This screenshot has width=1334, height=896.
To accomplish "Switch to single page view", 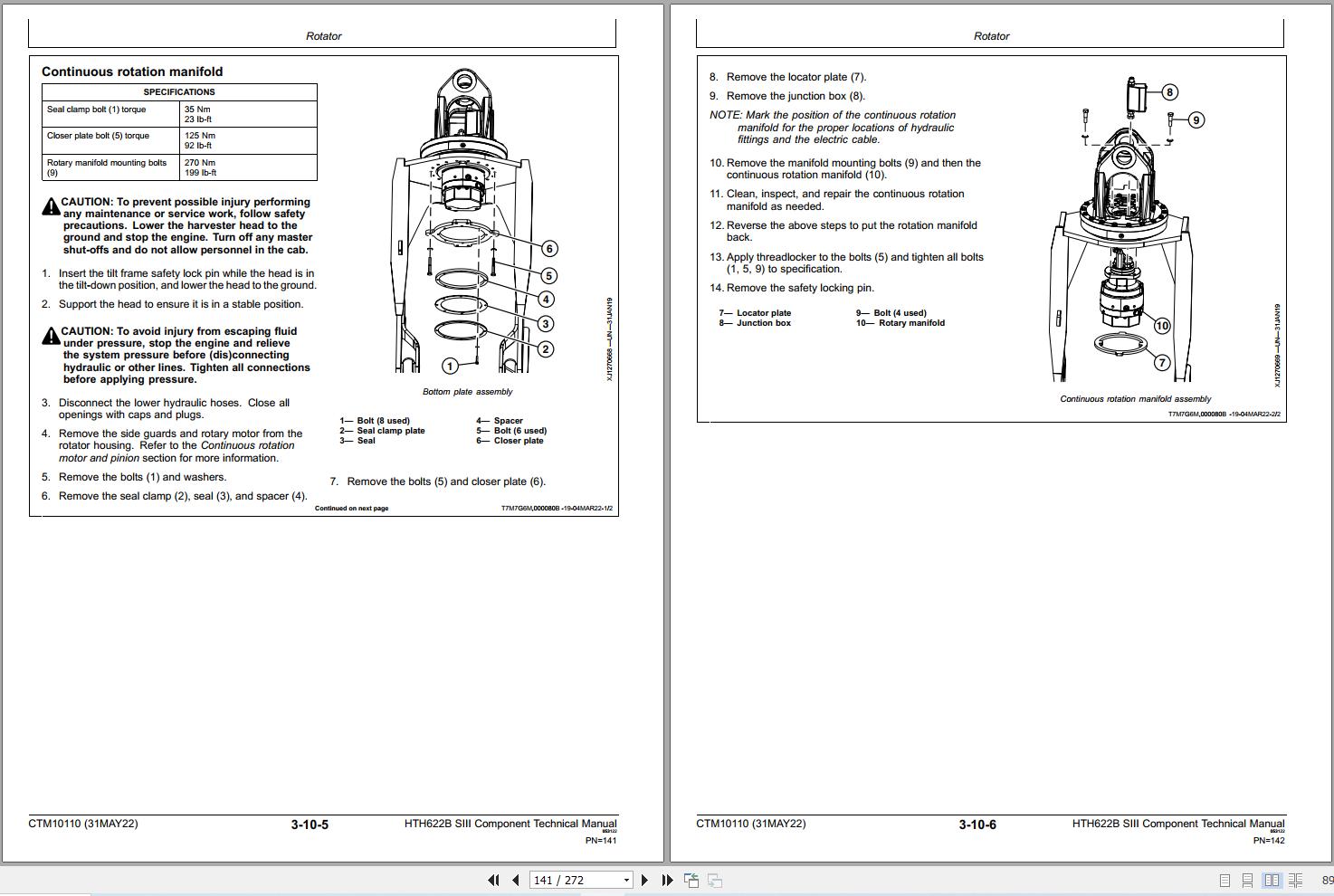I will coord(1224,880).
